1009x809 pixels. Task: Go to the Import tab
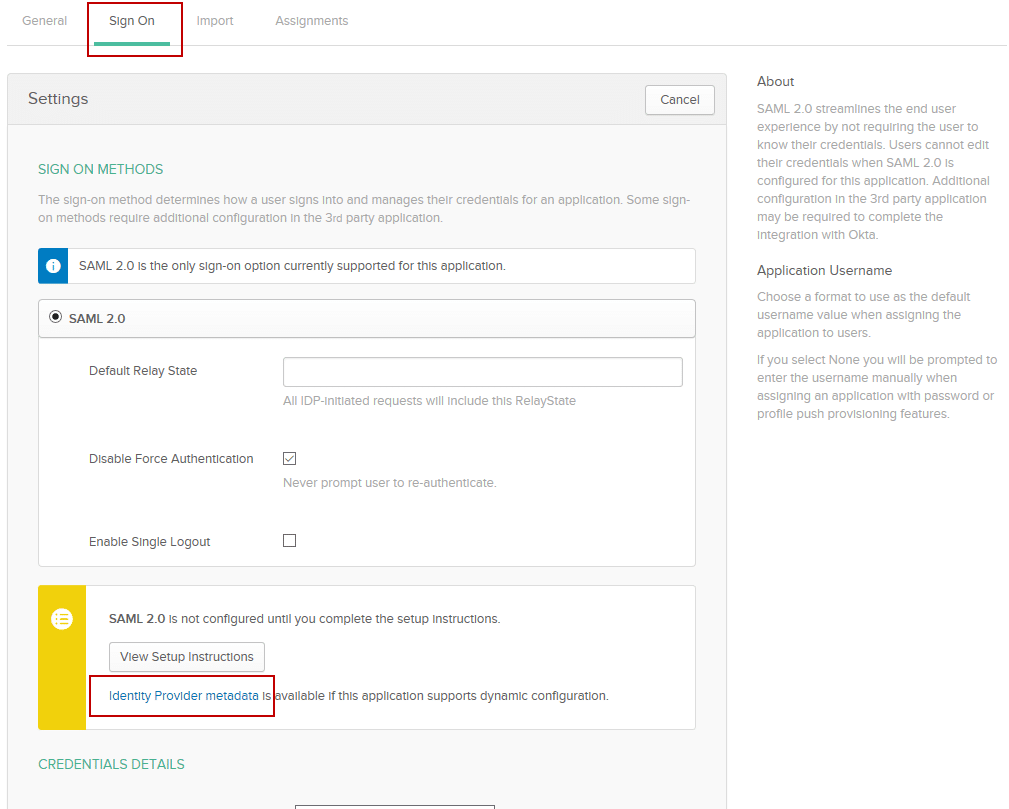215,21
